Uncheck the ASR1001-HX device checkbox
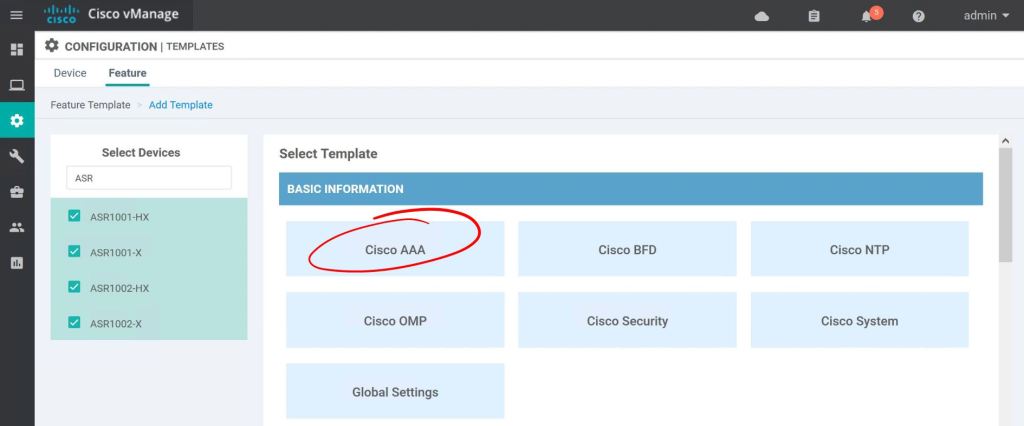The height and width of the screenshot is (426, 1024). pyautogui.click(x=74, y=216)
